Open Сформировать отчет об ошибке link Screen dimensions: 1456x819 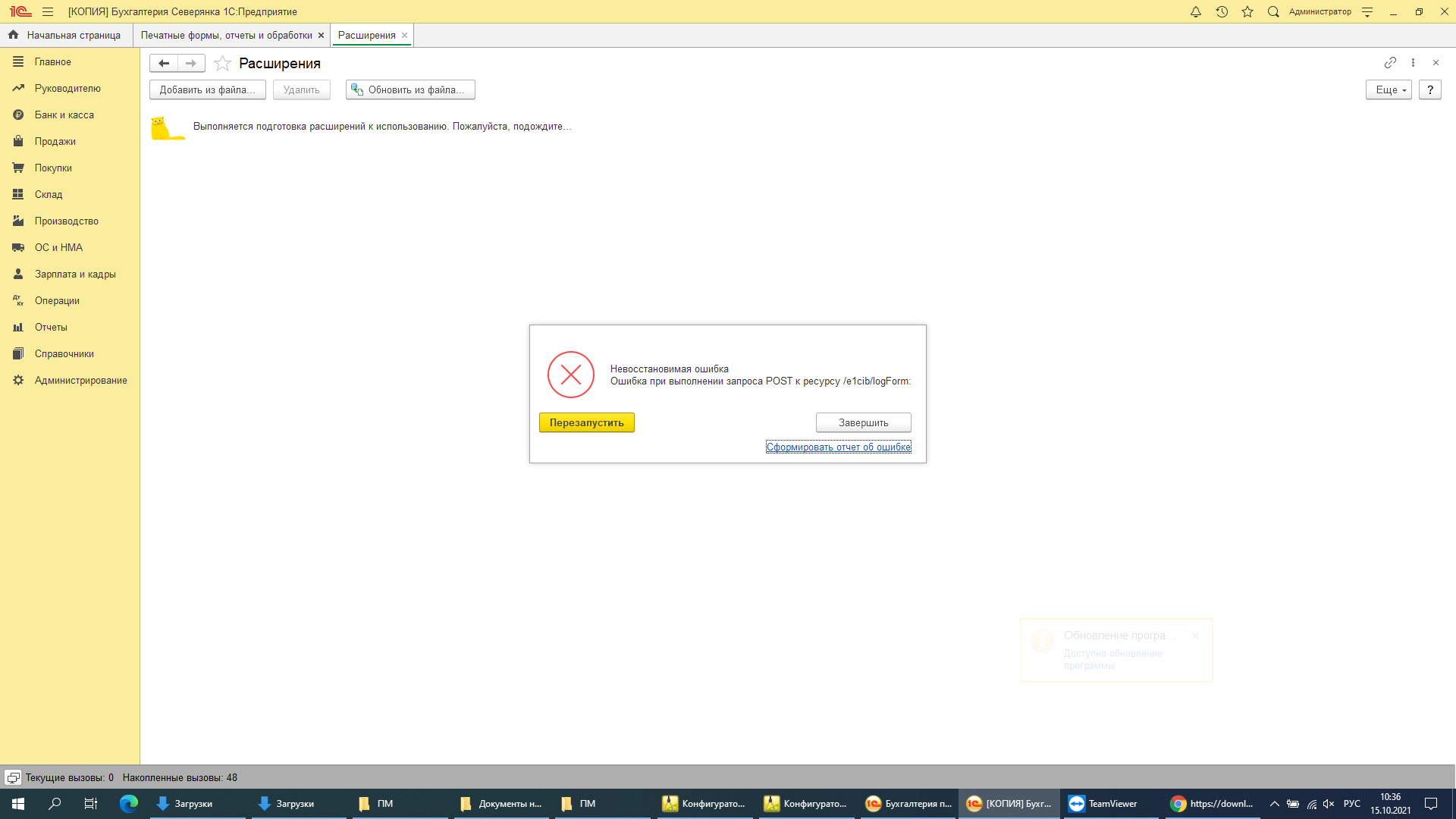(x=838, y=447)
